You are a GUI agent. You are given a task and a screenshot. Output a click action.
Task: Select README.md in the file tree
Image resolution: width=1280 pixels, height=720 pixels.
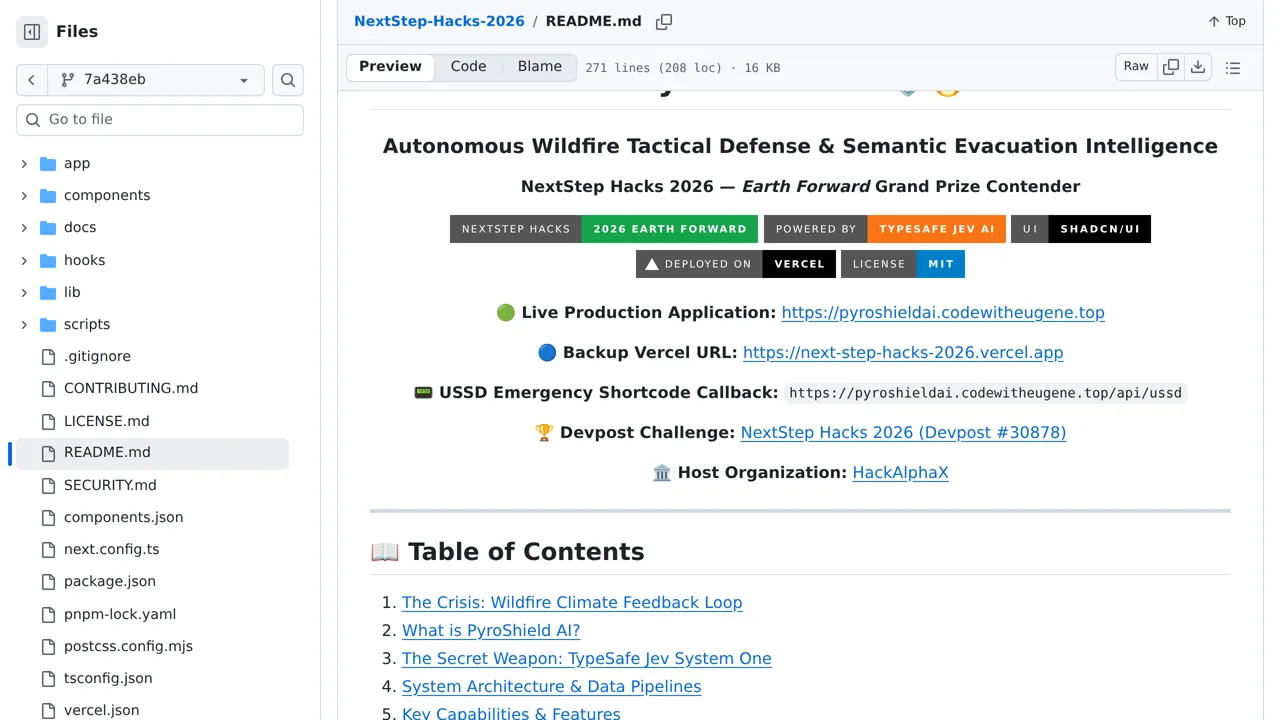click(152, 453)
